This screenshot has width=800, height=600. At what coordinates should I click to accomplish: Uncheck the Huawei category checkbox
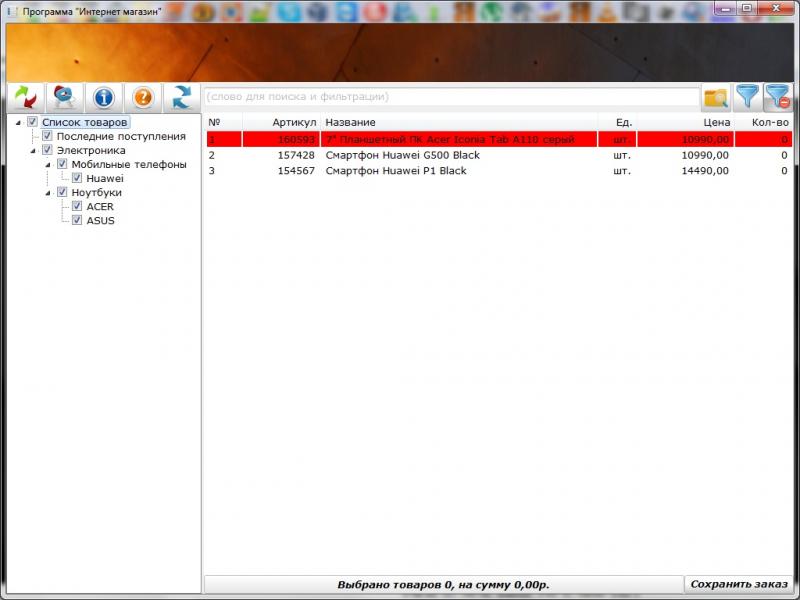pyautogui.click(x=77, y=178)
